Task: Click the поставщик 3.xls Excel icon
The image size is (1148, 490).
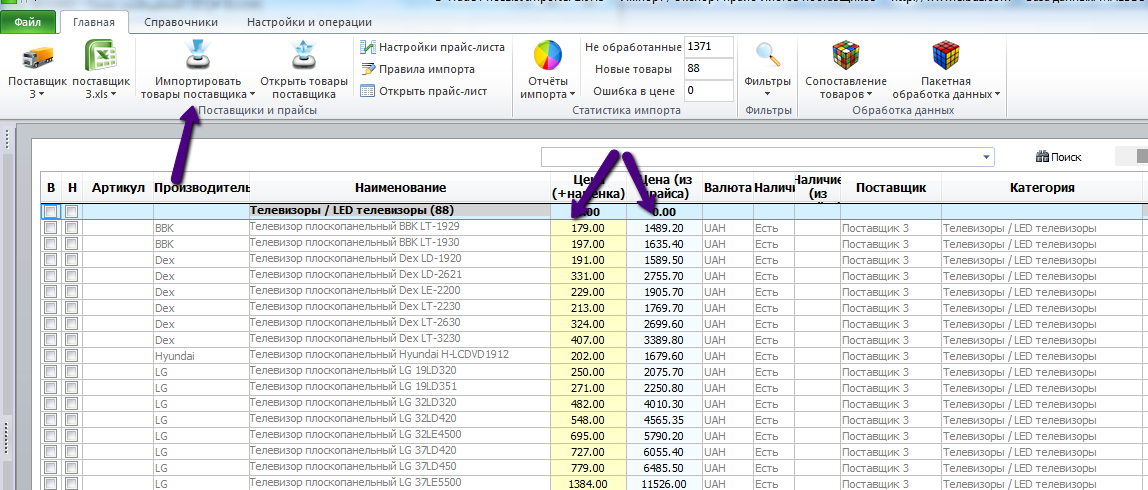Action: click(x=101, y=56)
